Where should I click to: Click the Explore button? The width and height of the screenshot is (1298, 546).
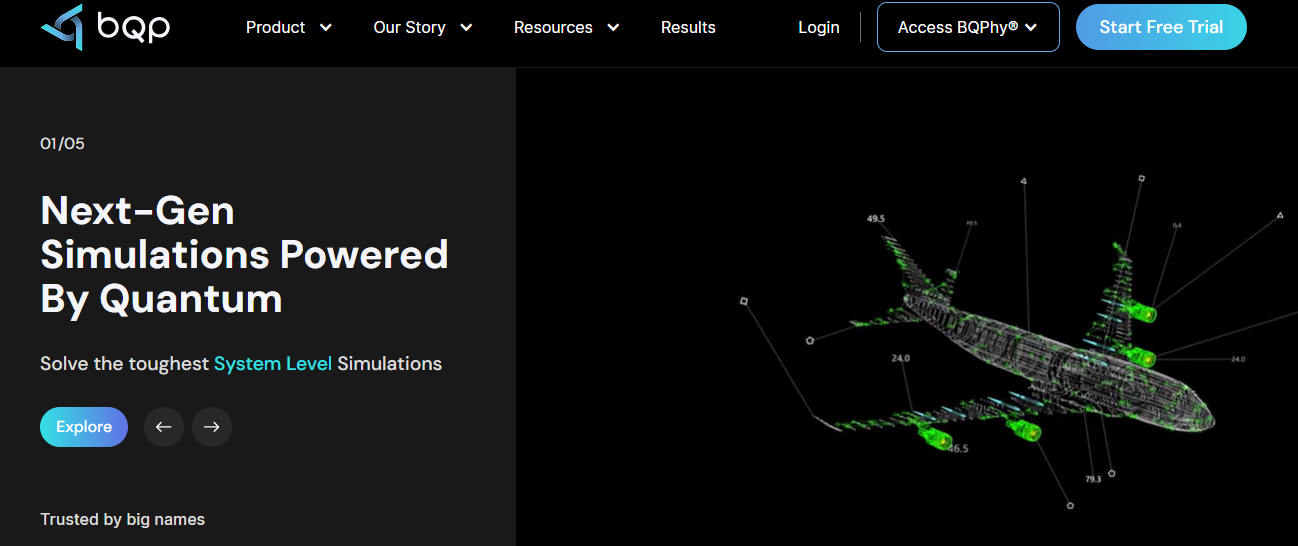click(84, 427)
